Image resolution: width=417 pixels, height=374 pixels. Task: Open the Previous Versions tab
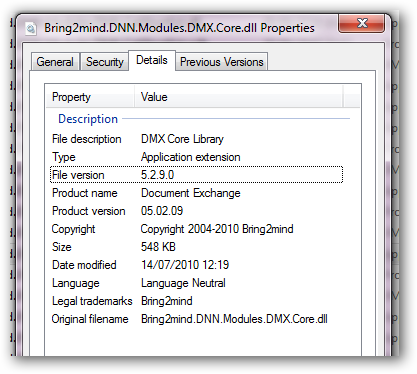(x=222, y=62)
